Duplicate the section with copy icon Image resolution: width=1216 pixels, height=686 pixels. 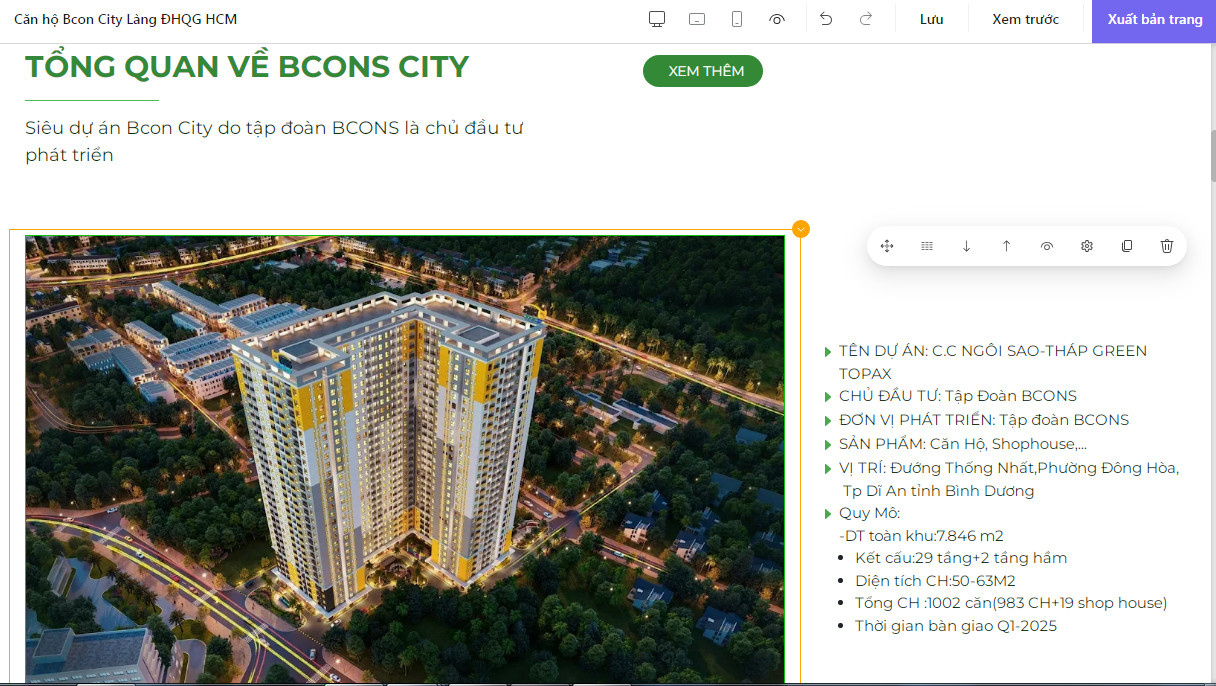click(x=1127, y=246)
